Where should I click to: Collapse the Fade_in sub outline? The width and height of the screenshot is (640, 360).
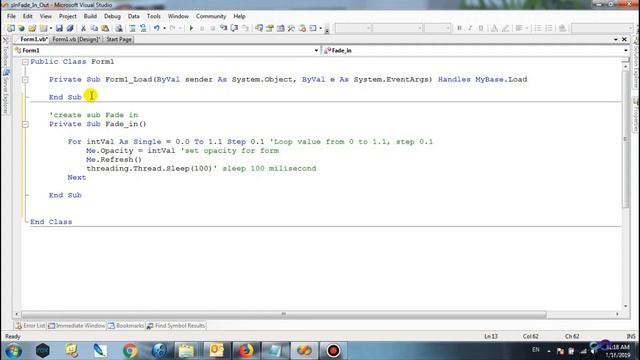pos(25,124)
